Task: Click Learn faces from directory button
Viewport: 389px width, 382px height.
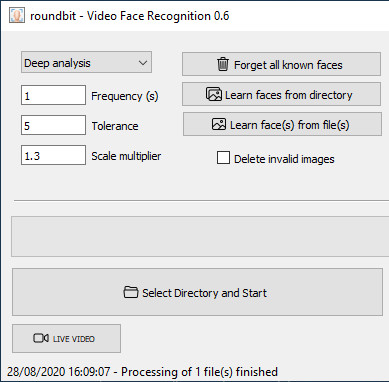Action: [x=281, y=94]
